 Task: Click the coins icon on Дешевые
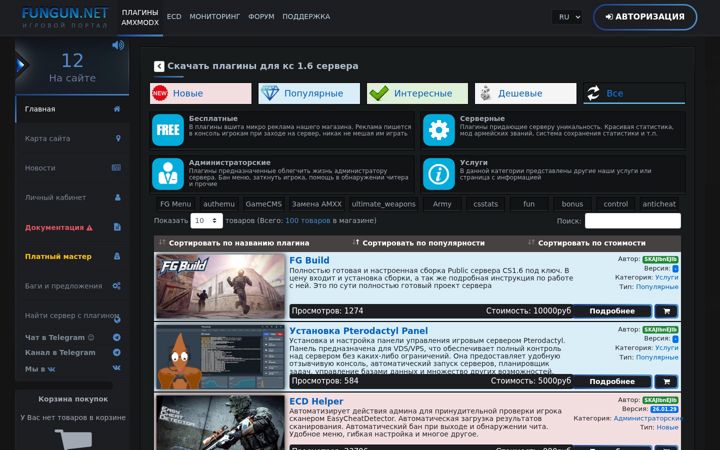(486, 93)
